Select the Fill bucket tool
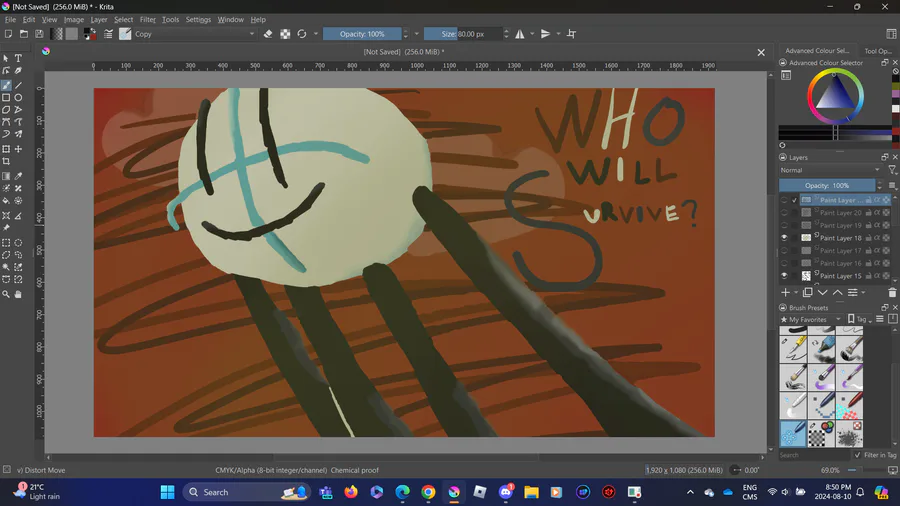 [x=6, y=201]
